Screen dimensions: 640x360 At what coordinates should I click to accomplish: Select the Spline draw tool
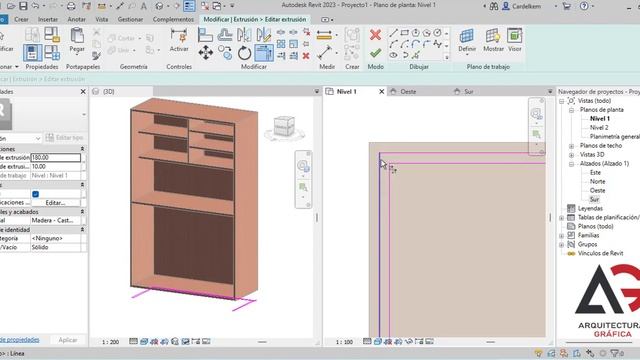pos(437,44)
